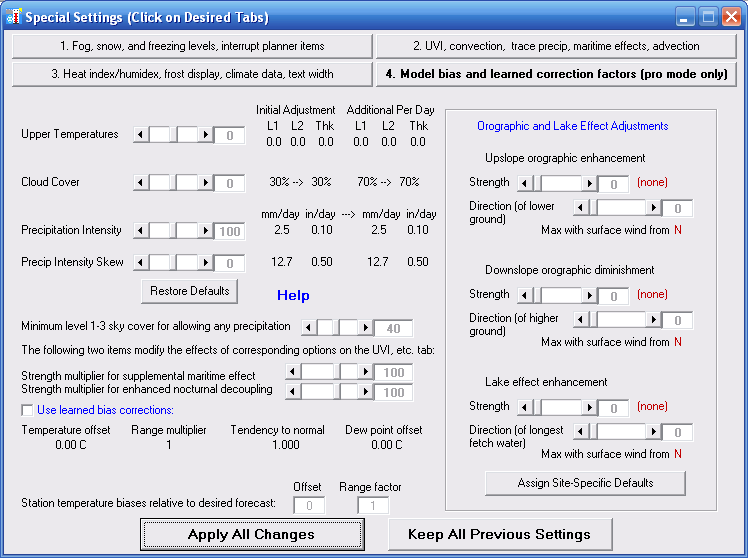Screen dimensions: 748x558
Task: Click left arrow of Precip Intensity Skew slider
Action: (x=140, y=263)
